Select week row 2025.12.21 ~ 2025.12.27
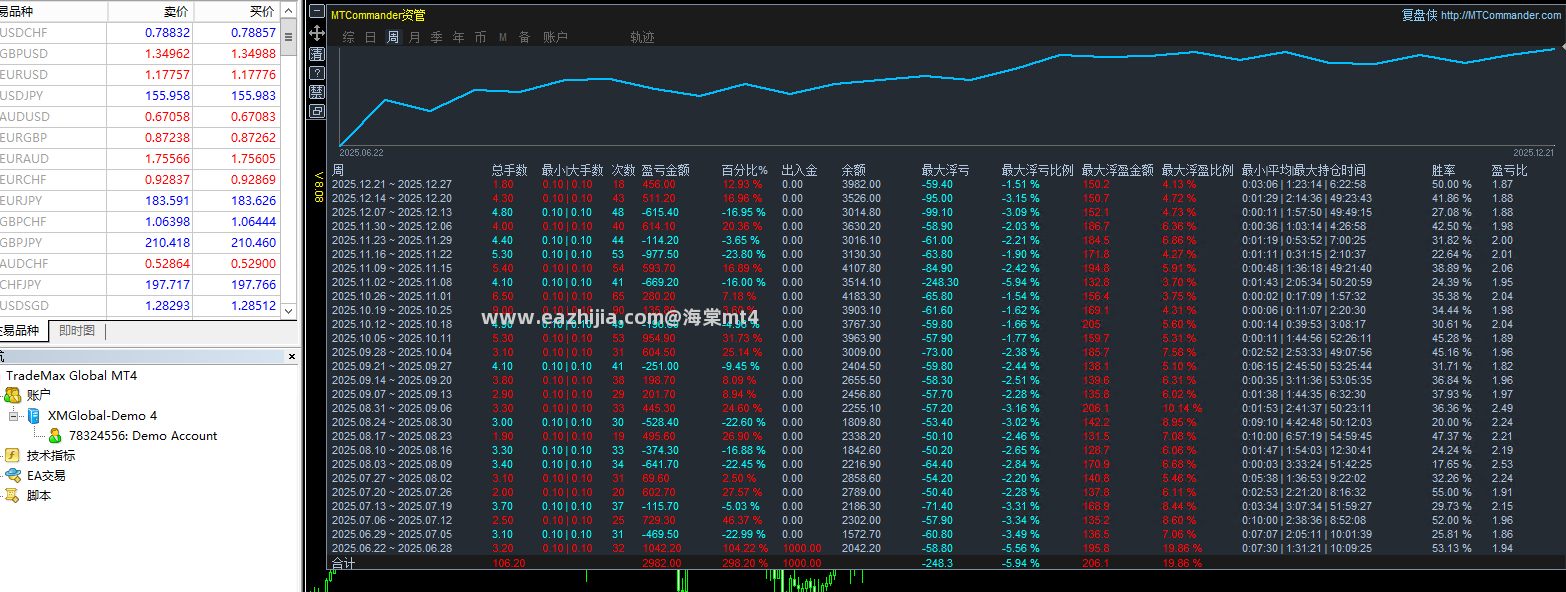 (945, 184)
